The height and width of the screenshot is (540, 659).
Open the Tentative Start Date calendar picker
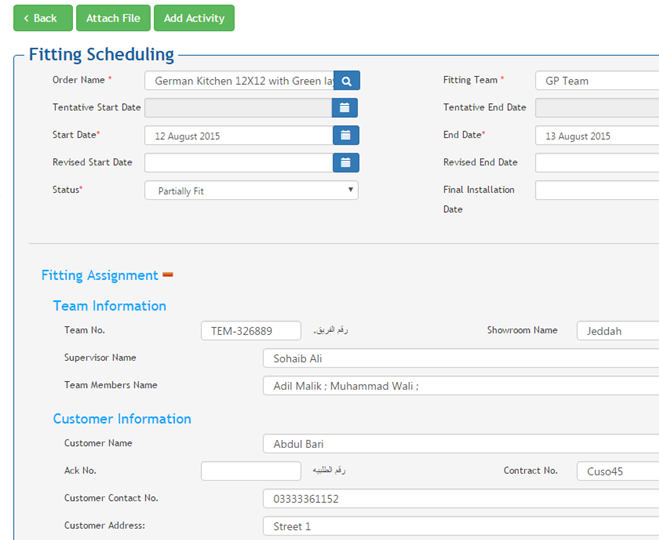pyautogui.click(x=345, y=108)
